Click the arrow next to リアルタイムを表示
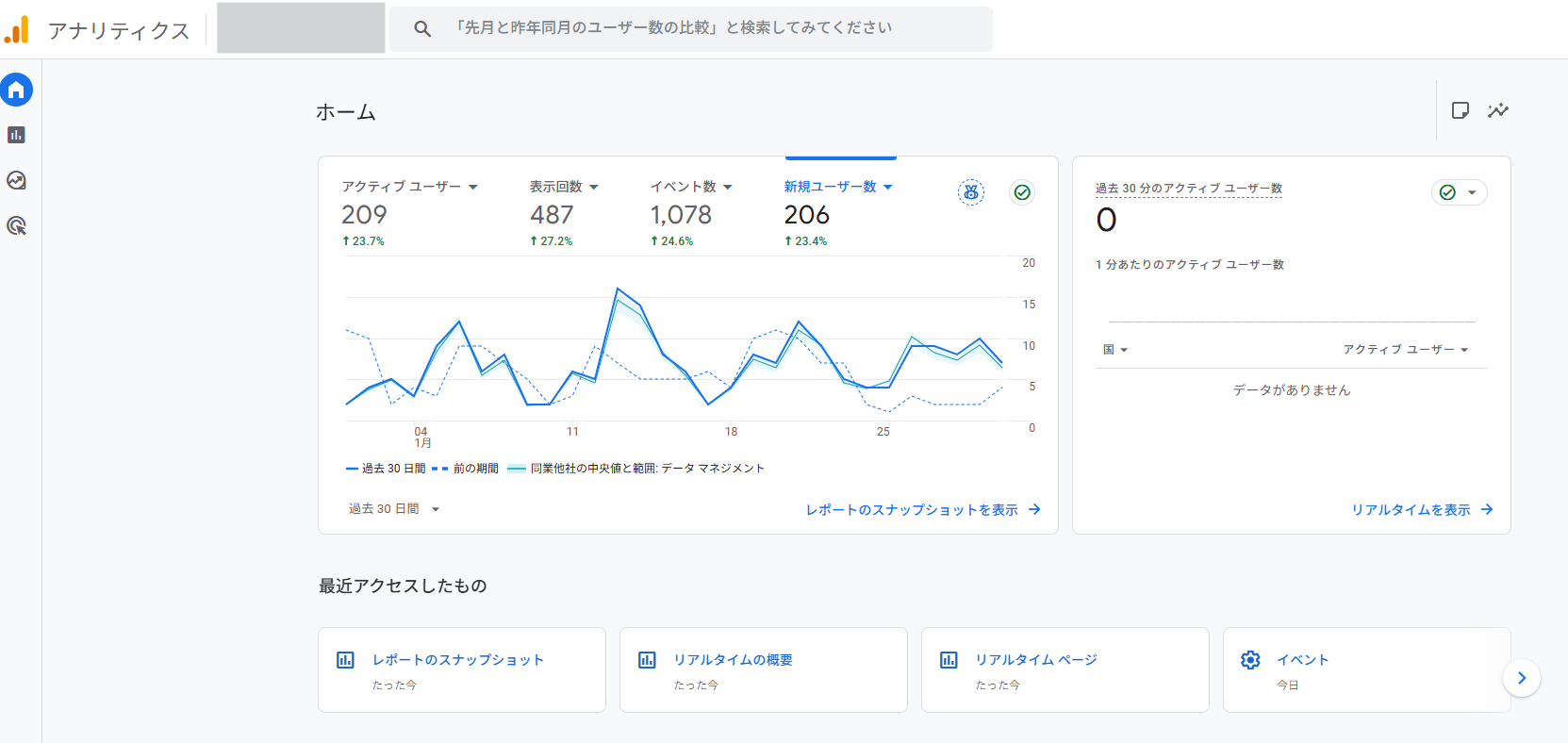Viewport: 1568px width, 743px height. click(x=1487, y=509)
